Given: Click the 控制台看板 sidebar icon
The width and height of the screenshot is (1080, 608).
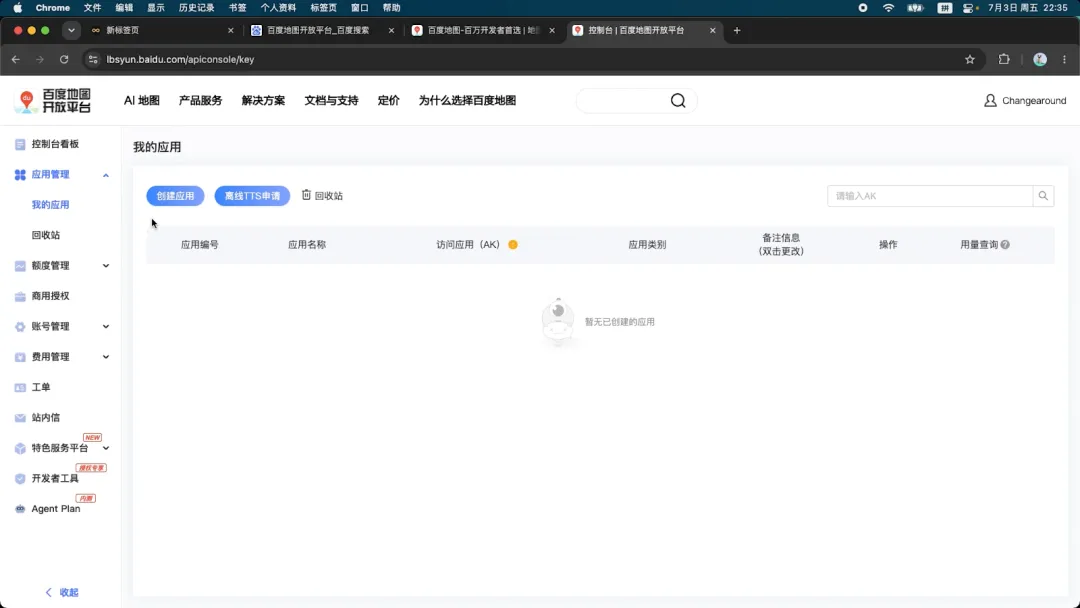Looking at the screenshot, I should [20, 144].
